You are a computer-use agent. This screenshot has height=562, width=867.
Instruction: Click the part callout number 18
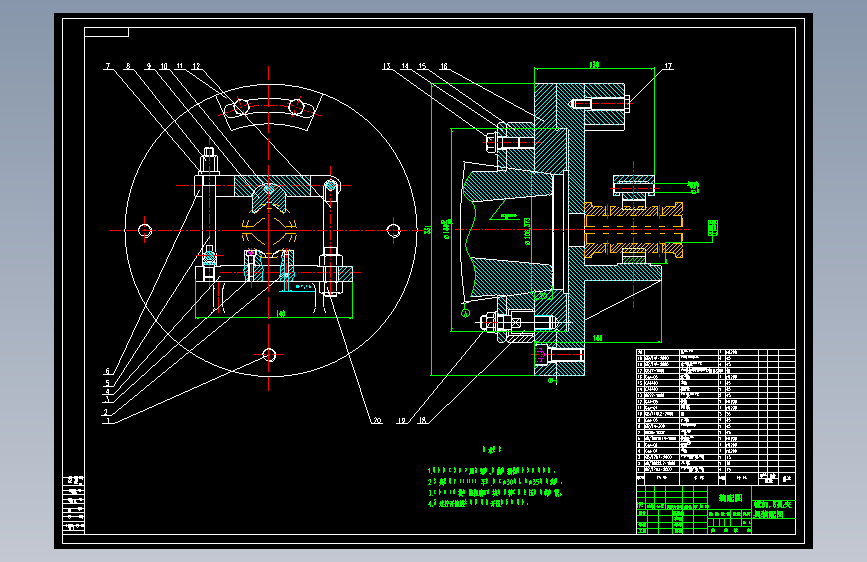pos(422,420)
